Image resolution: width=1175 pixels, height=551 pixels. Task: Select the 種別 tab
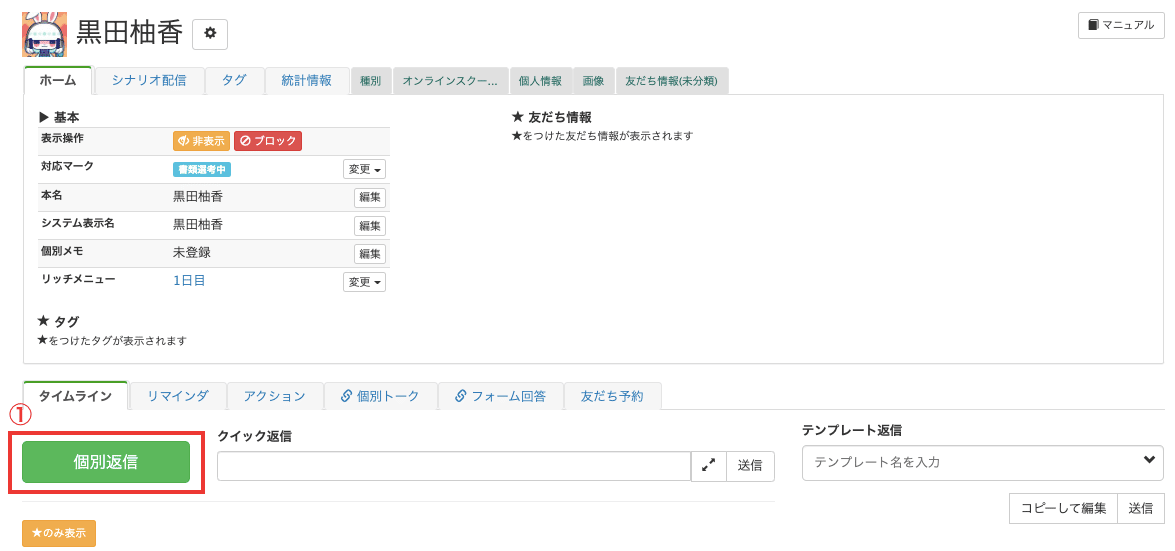tap(371, 82)
